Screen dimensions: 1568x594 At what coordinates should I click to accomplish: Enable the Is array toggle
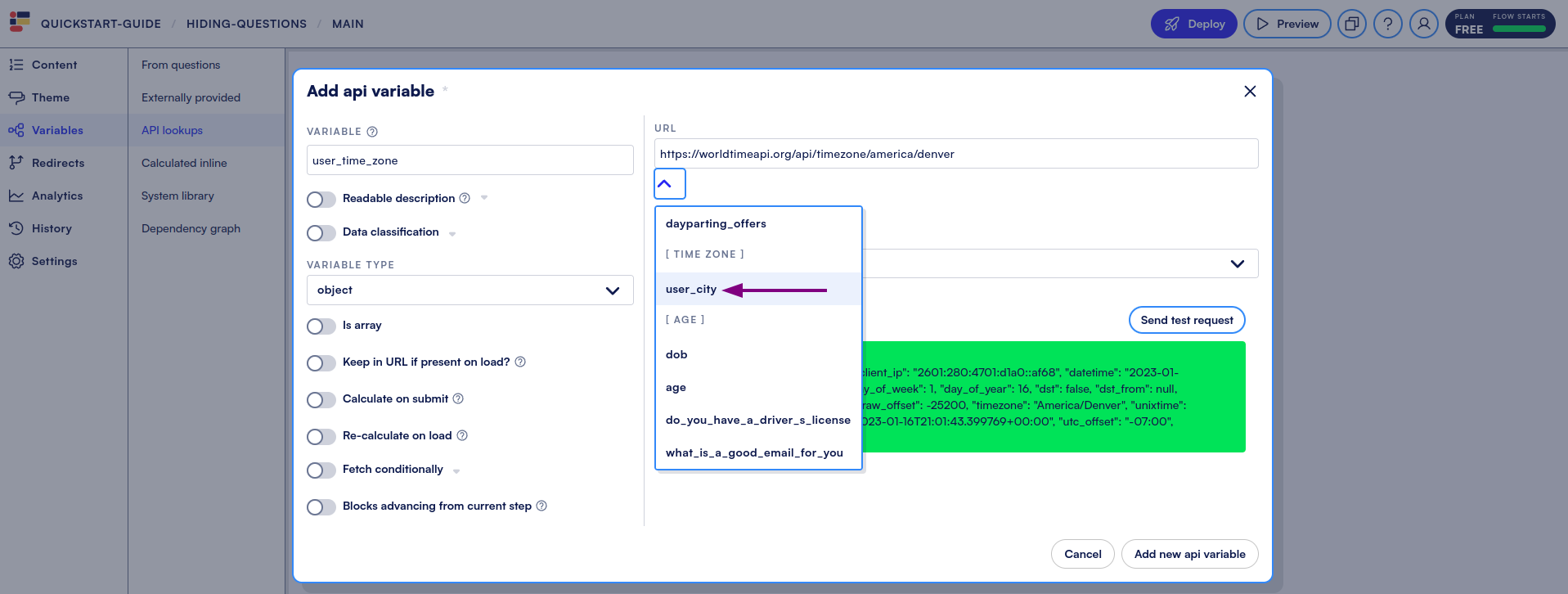[x=321, y=326]
